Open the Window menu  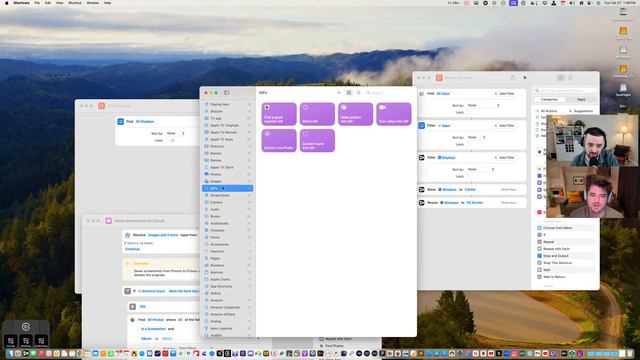93,3
